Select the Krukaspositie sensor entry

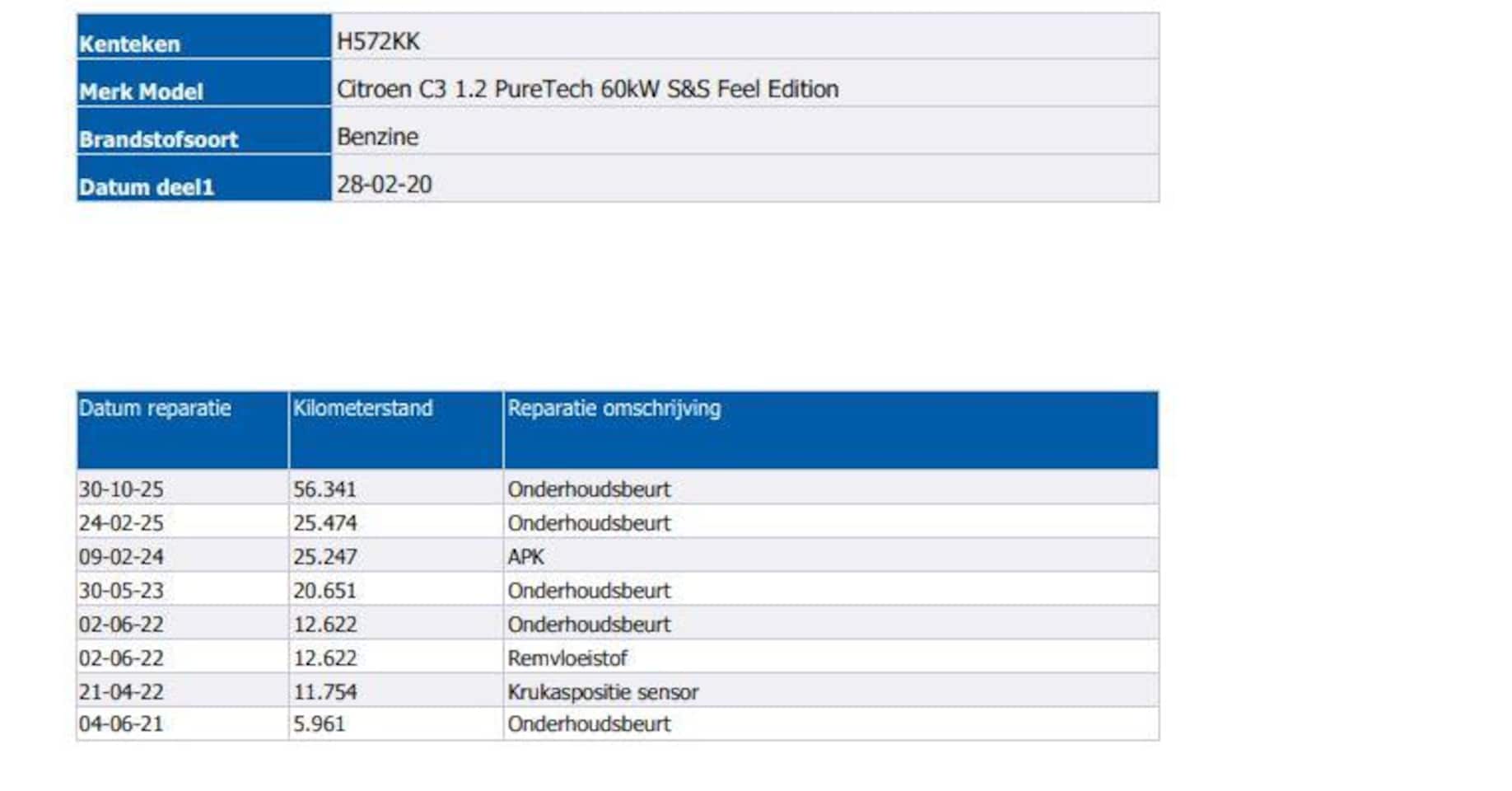[603, 692]
